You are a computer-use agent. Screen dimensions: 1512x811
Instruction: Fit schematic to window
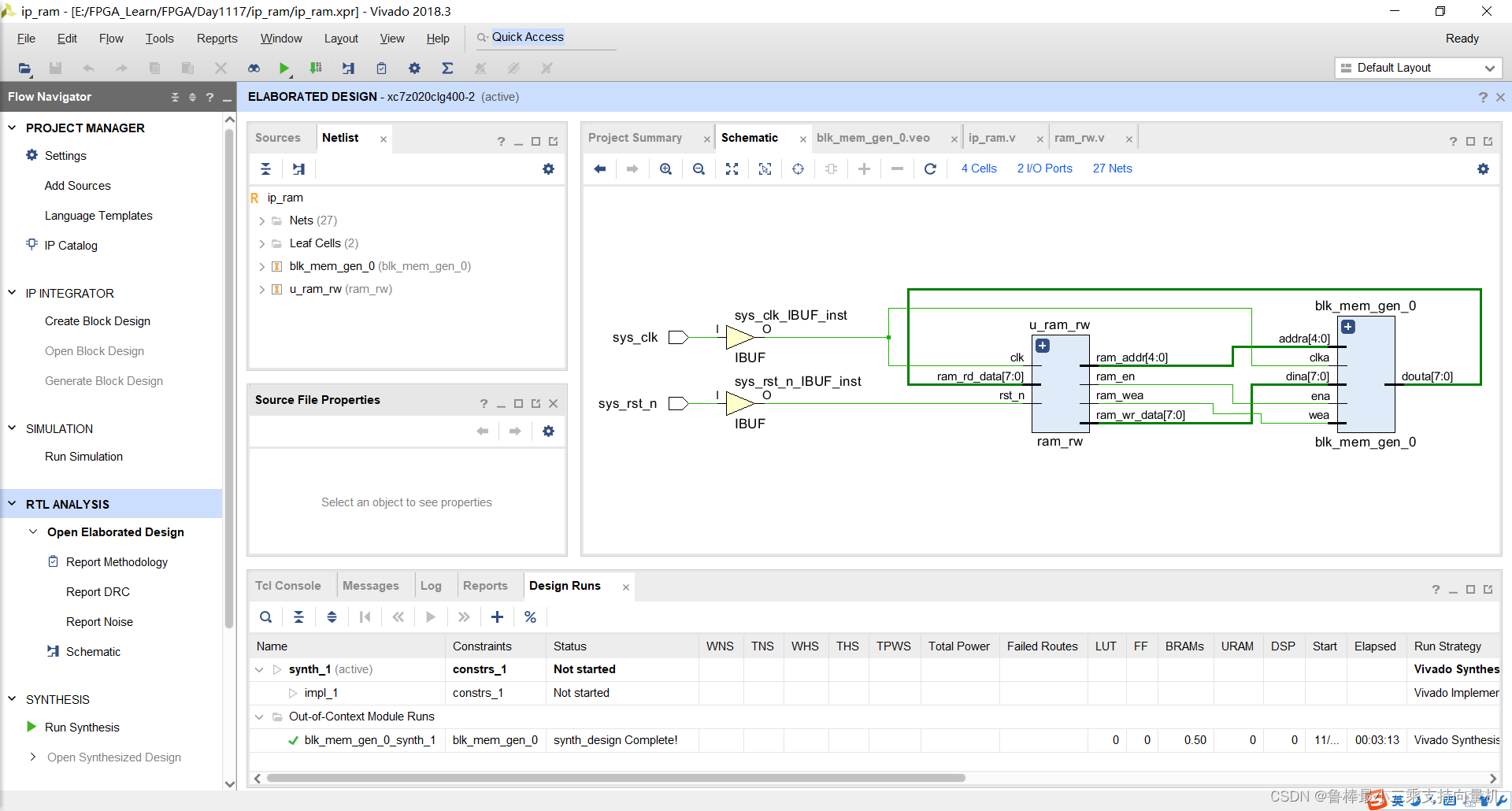point(732,168)
